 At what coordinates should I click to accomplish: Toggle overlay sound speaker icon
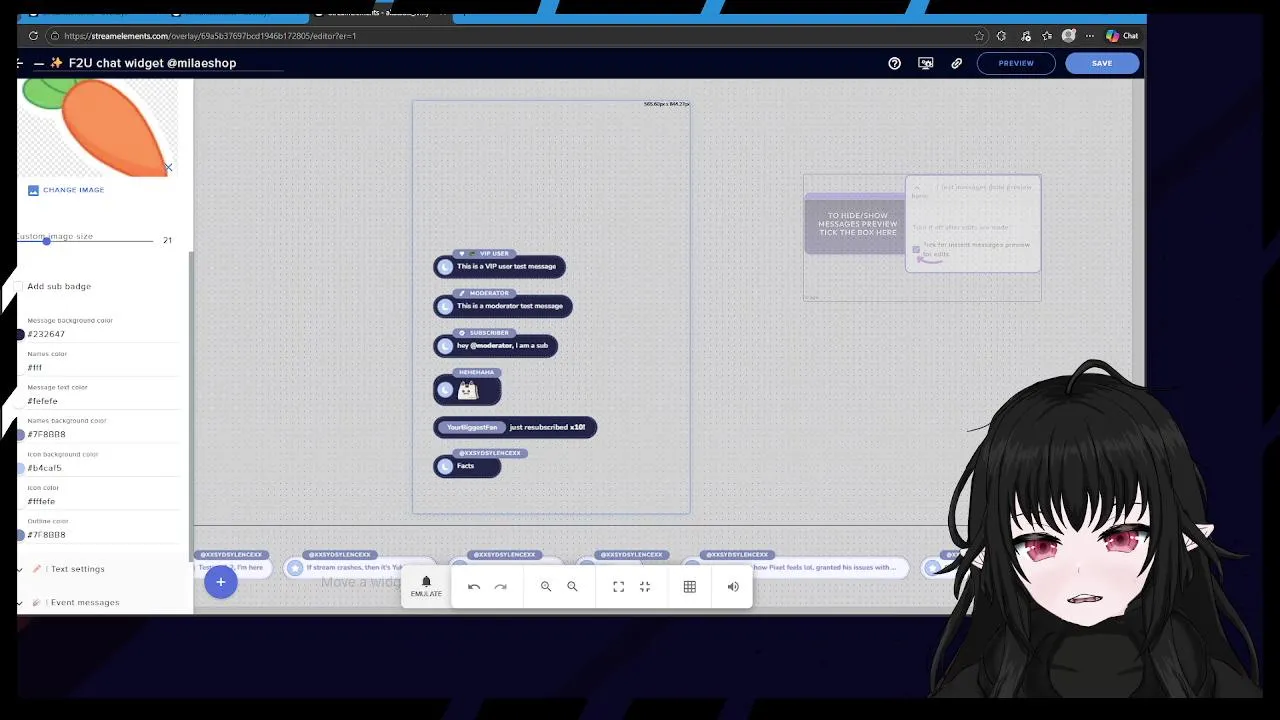pos(733,587)
